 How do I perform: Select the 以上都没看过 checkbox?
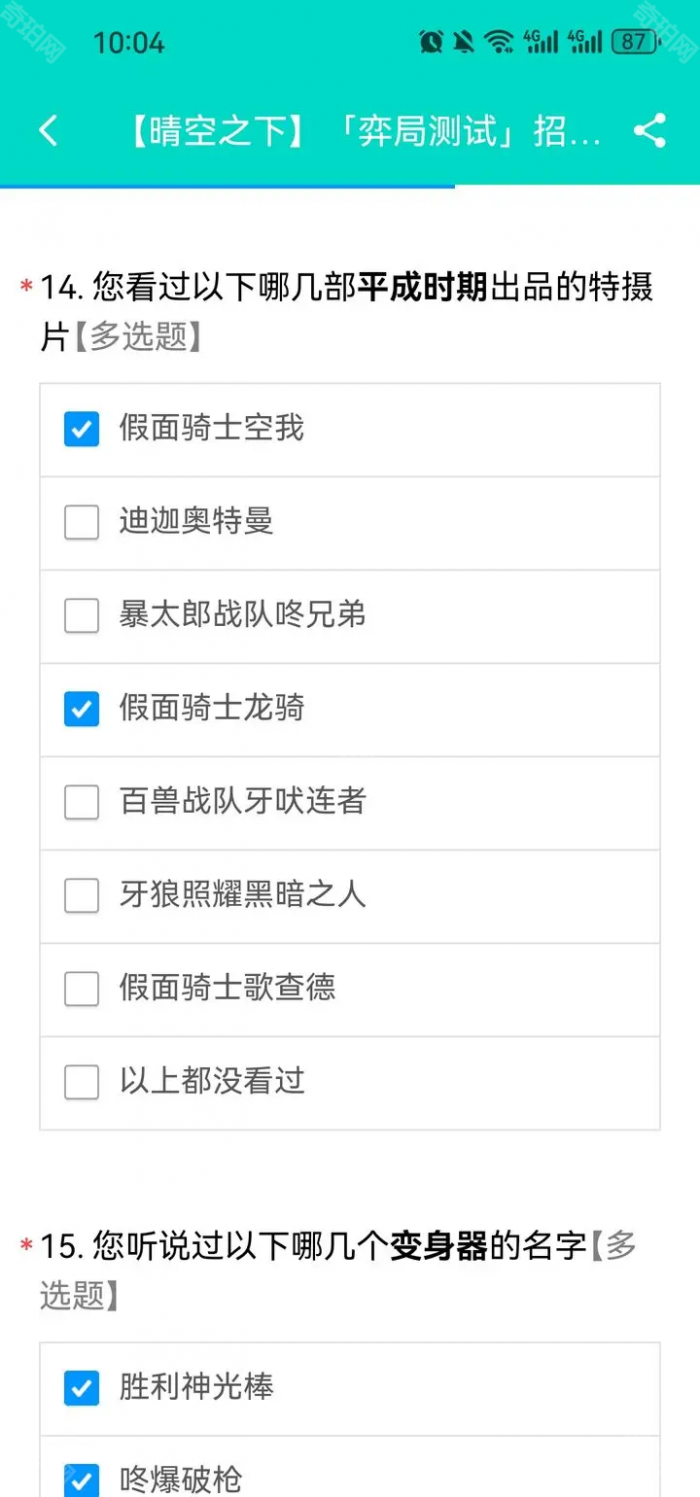pos(80,1082)
